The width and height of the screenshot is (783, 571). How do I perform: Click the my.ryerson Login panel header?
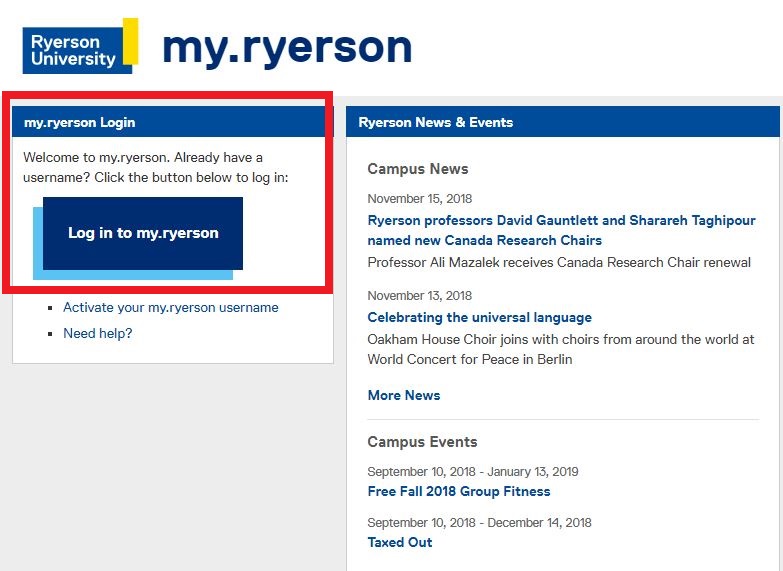[x=80, y=122]
